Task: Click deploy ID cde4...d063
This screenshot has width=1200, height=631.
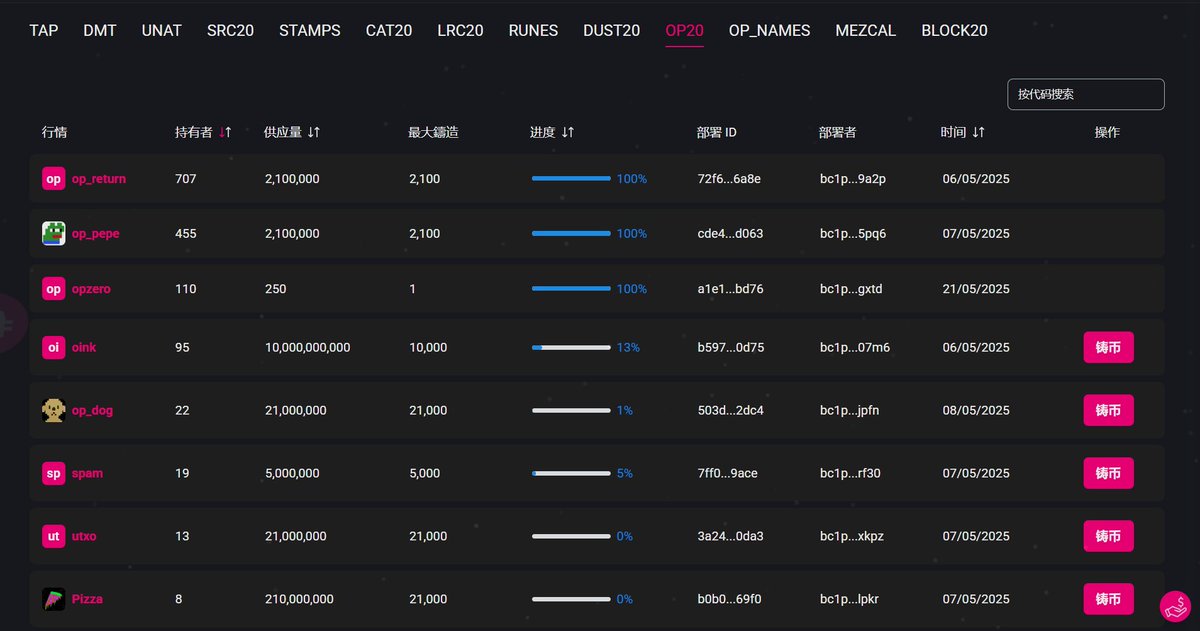Action: click(x=730, y=233)
